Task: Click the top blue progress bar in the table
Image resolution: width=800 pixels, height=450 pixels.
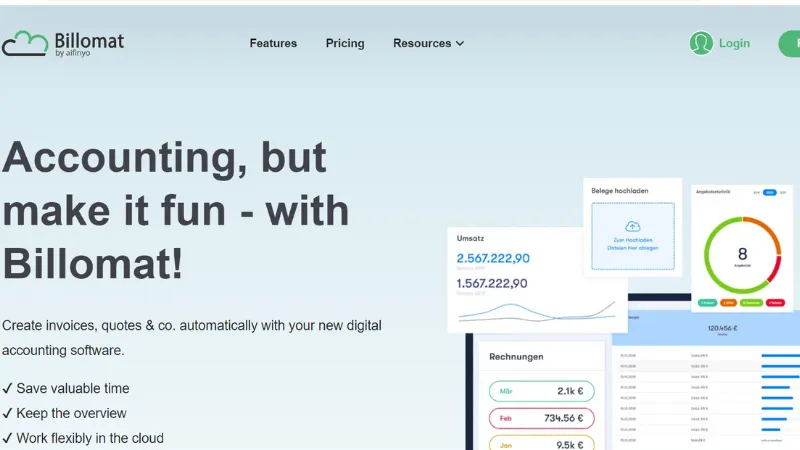Action: [781, 355]
